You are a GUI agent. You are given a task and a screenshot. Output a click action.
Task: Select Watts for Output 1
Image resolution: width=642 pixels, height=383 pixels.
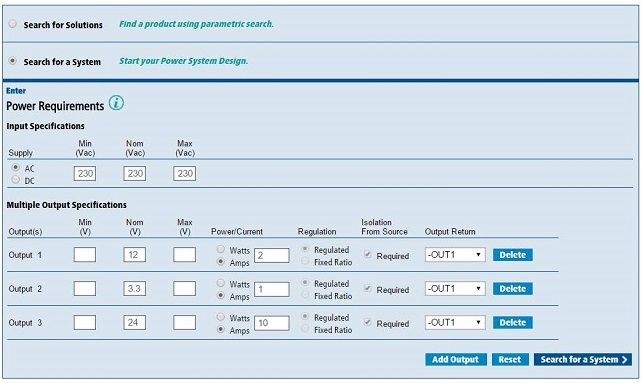[x=221, y=249]
